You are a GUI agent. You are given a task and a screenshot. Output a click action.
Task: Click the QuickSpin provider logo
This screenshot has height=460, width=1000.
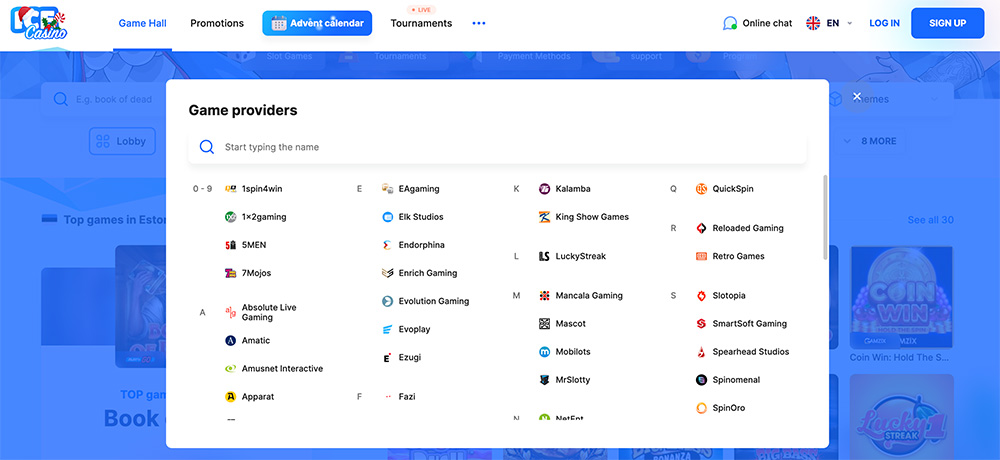pyautogui.click(x=702, y=189)
